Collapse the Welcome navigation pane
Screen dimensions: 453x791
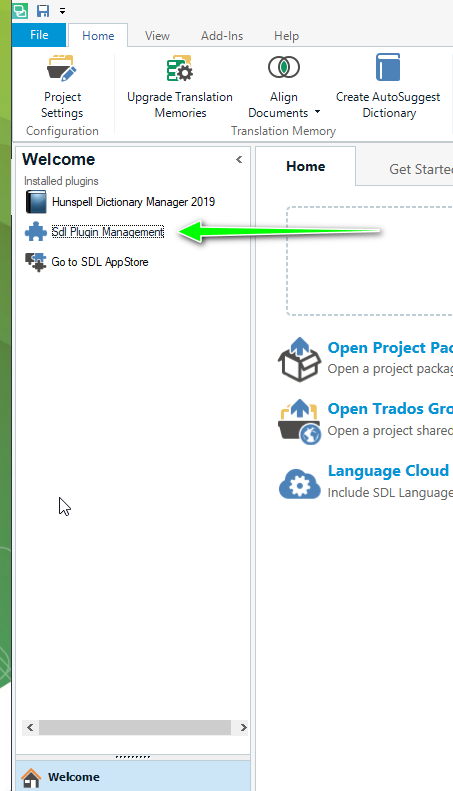coord(239,159)
